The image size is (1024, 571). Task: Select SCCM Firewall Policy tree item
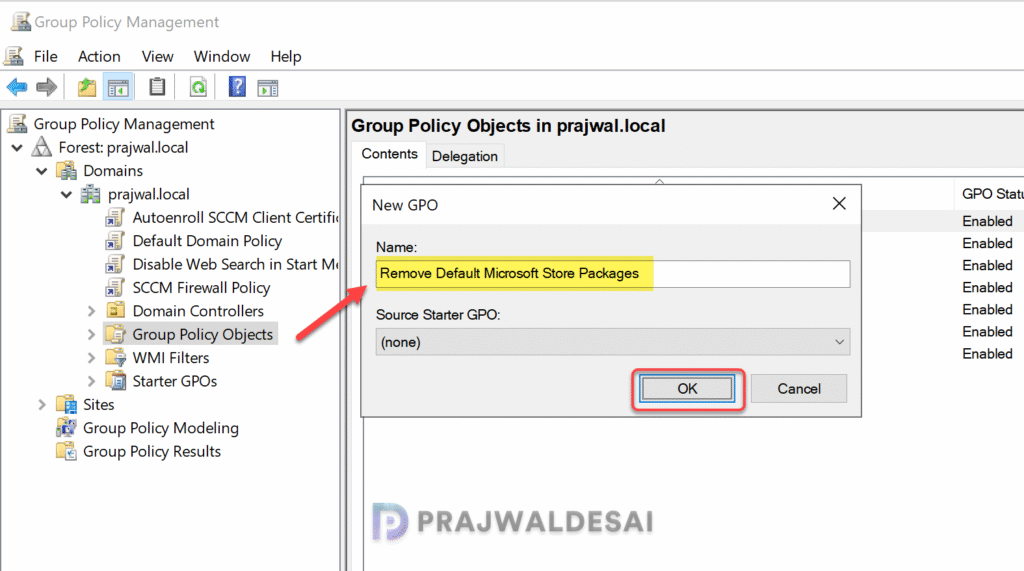tap(201, 287)
